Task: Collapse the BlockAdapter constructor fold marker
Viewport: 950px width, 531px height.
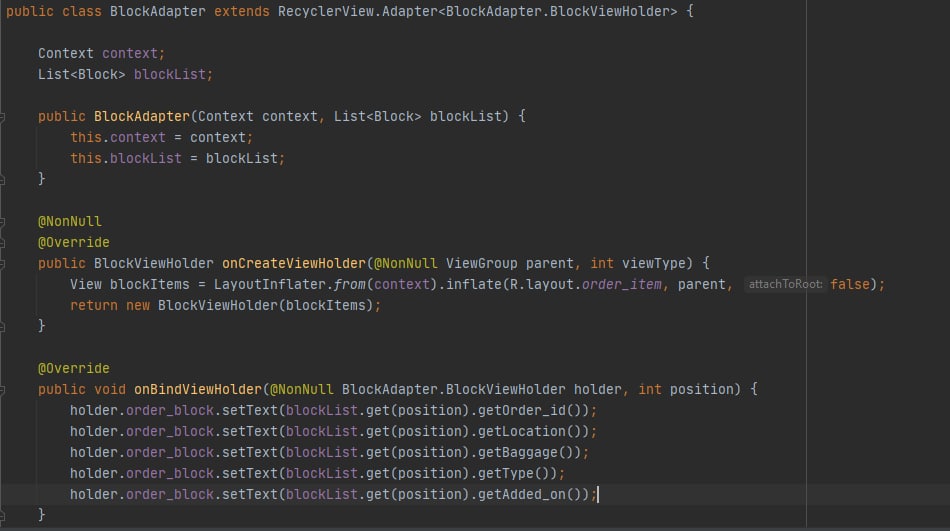Action: (2, 116)
